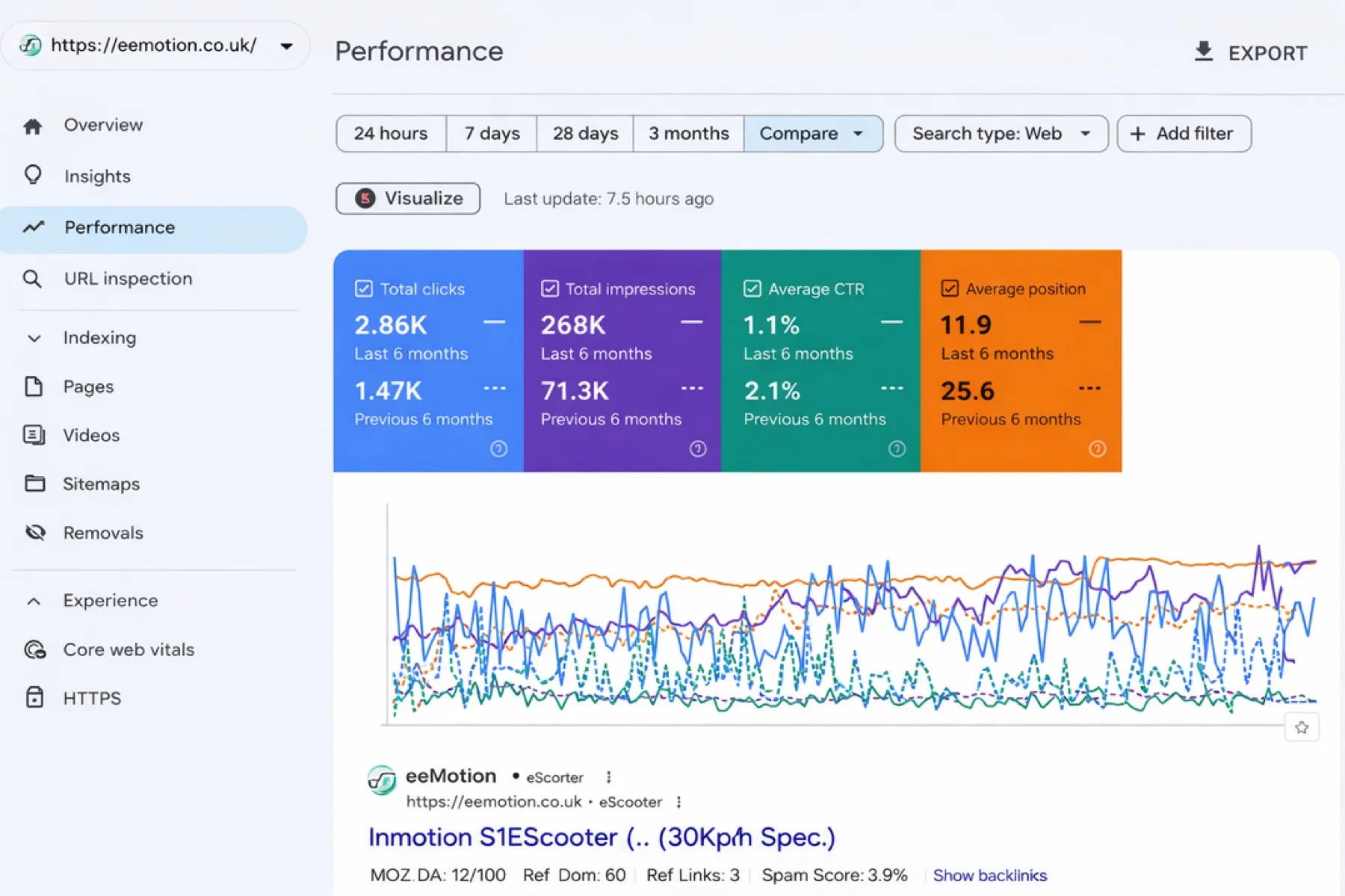
Task: Select the 24 hours range tab
Action: (391, 134)
